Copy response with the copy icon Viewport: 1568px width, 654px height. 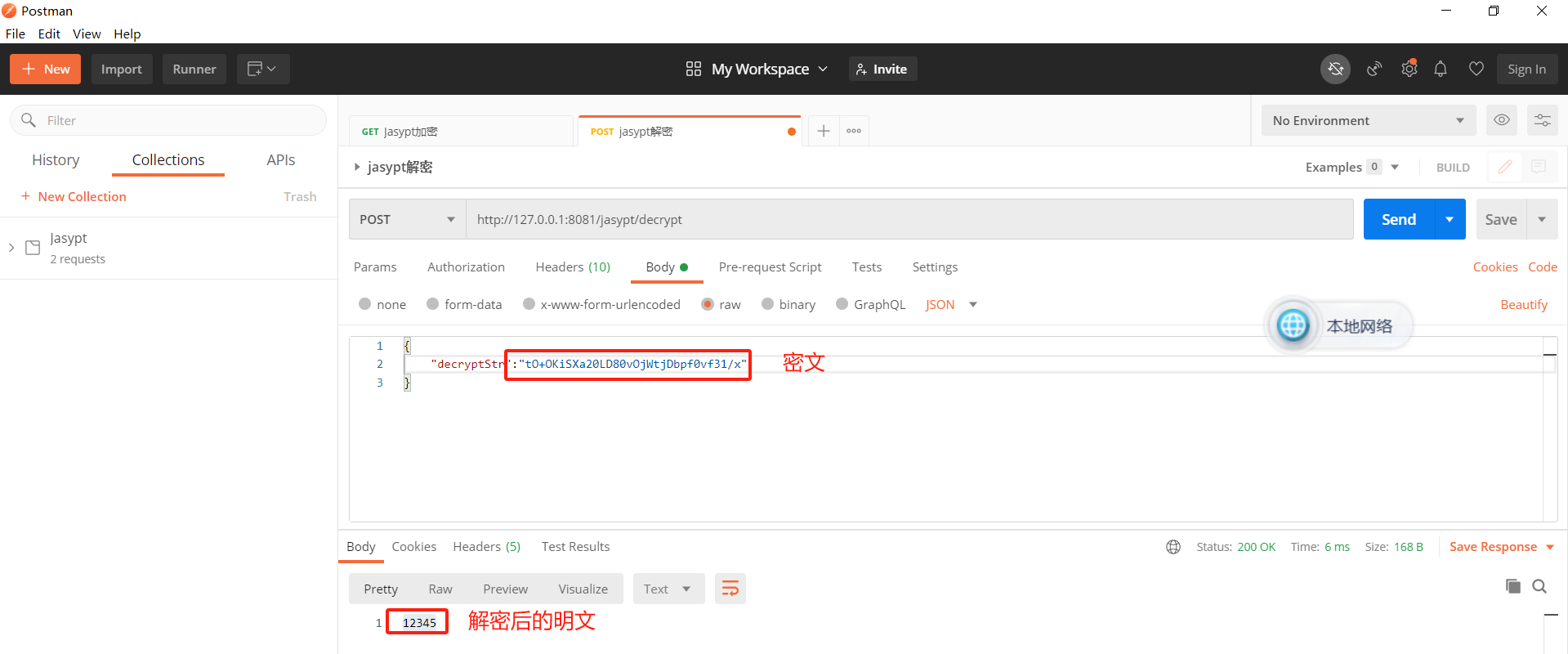pyautogui.click(x=1513, y=586)
